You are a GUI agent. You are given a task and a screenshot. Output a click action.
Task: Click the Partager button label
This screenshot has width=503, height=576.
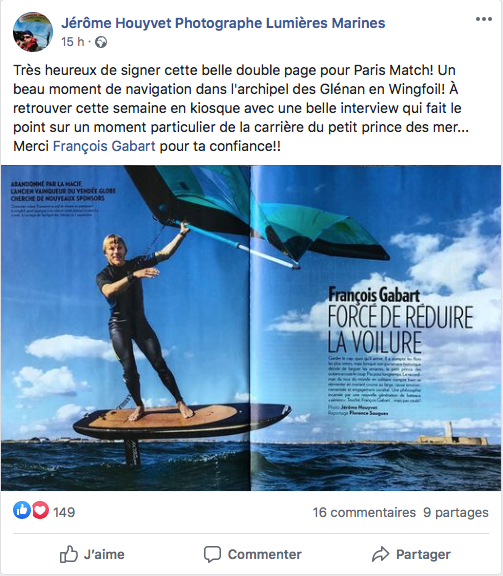(x=423, y=554)
